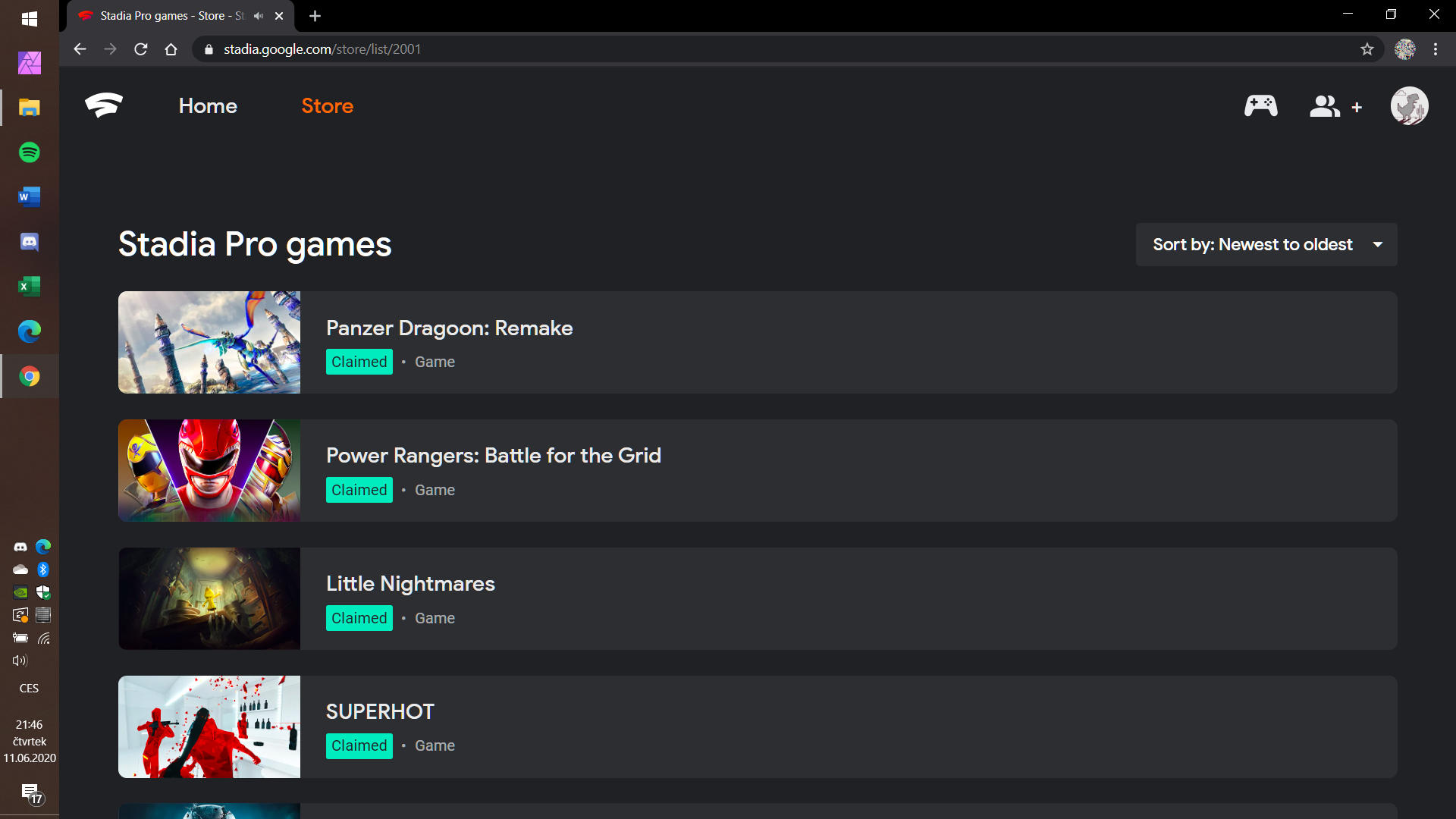The height and width of the screenshot is (819, 1456).
Task: Open the controller icon in header
Action: [1260, 106]
